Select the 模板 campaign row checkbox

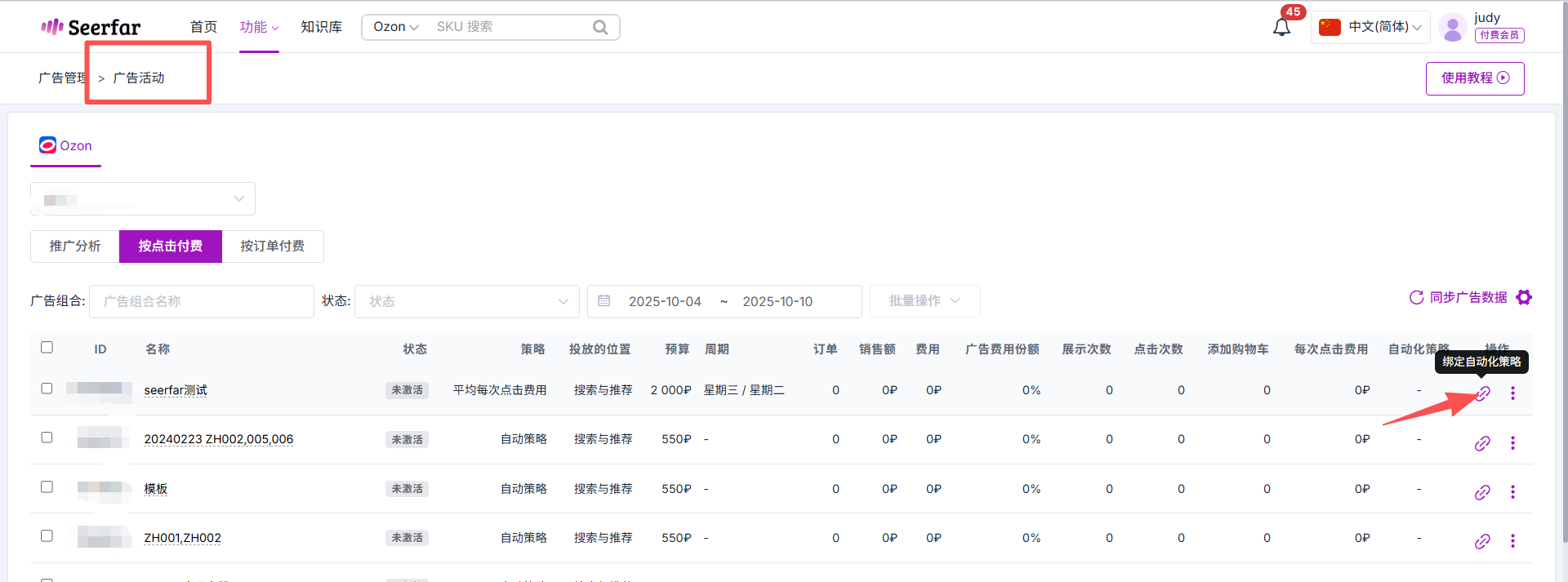pos(47,487)
